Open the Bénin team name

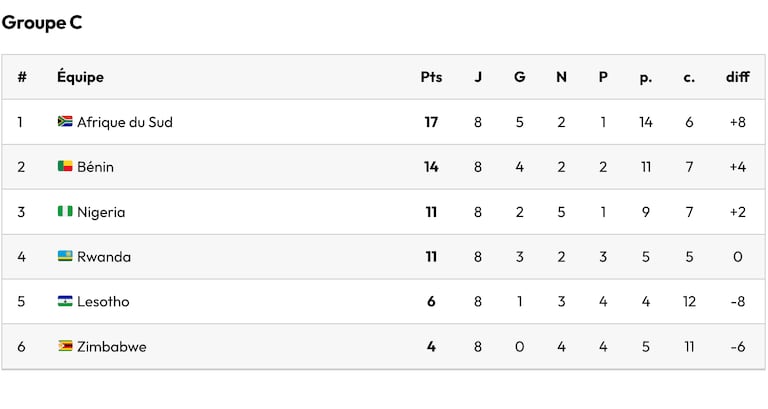point(96,167)
